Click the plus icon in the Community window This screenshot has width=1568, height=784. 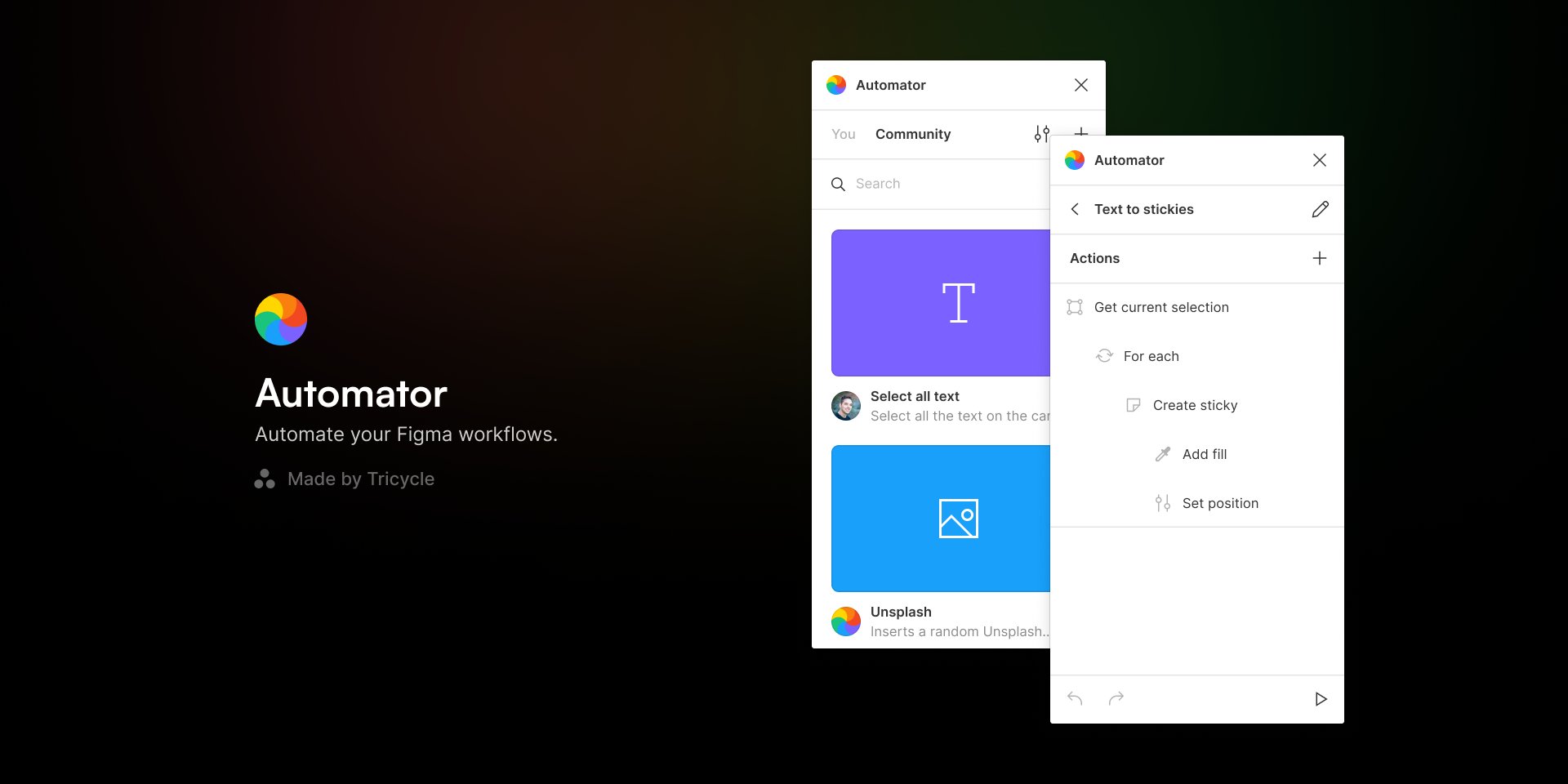point(1081,132)
